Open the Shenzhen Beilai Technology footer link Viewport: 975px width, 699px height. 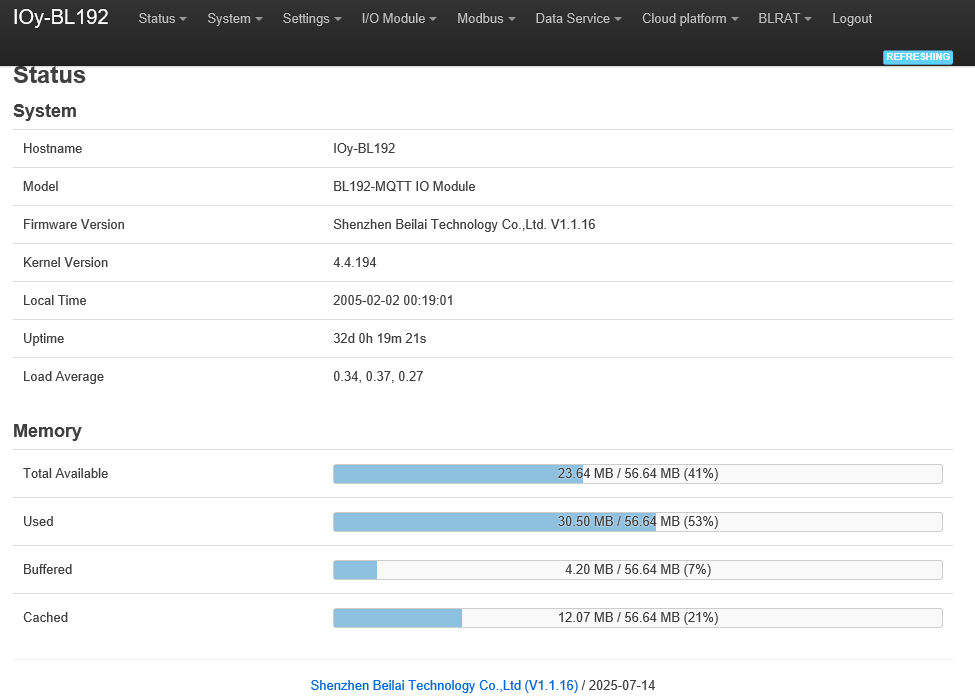(x=444, y=685)
